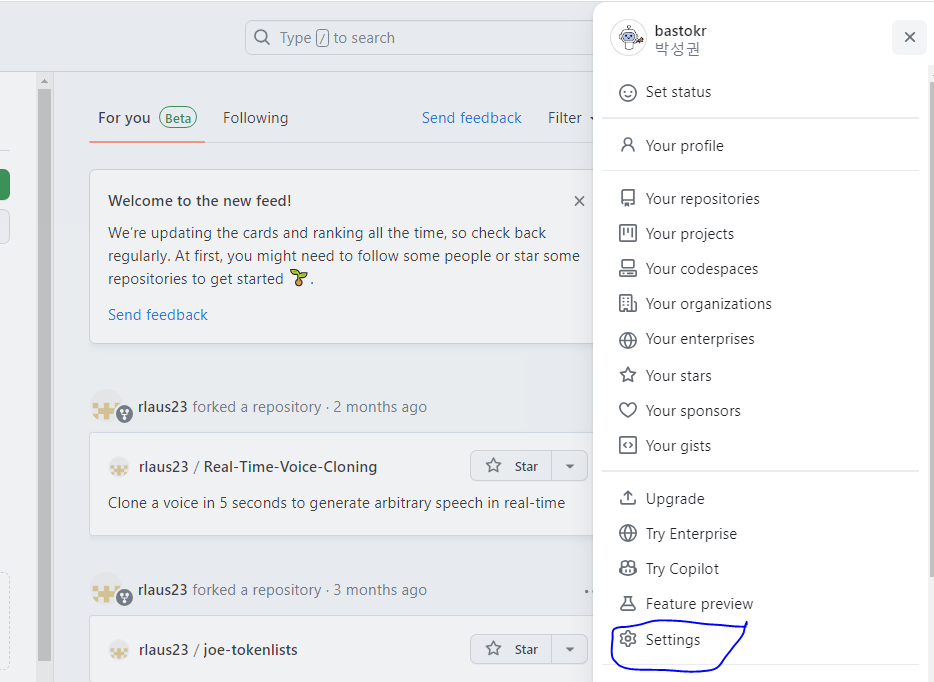Screen dimensions: 934x682
Task: Focus the Type / to search field
Action: (x=419, y=38)
